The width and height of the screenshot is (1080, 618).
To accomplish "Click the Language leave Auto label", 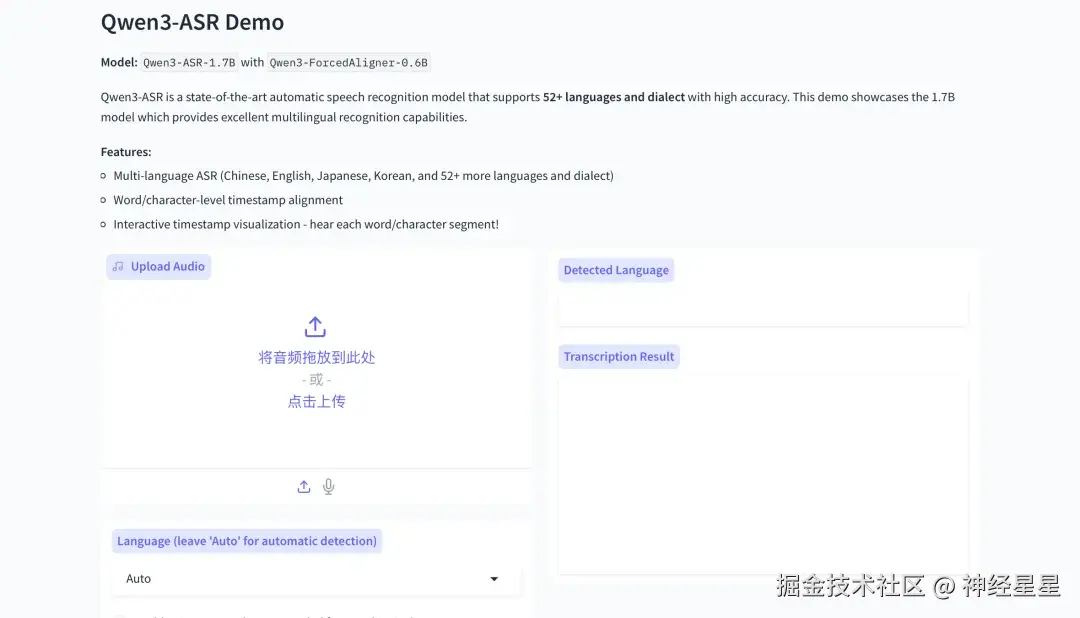I will [247, 542].
